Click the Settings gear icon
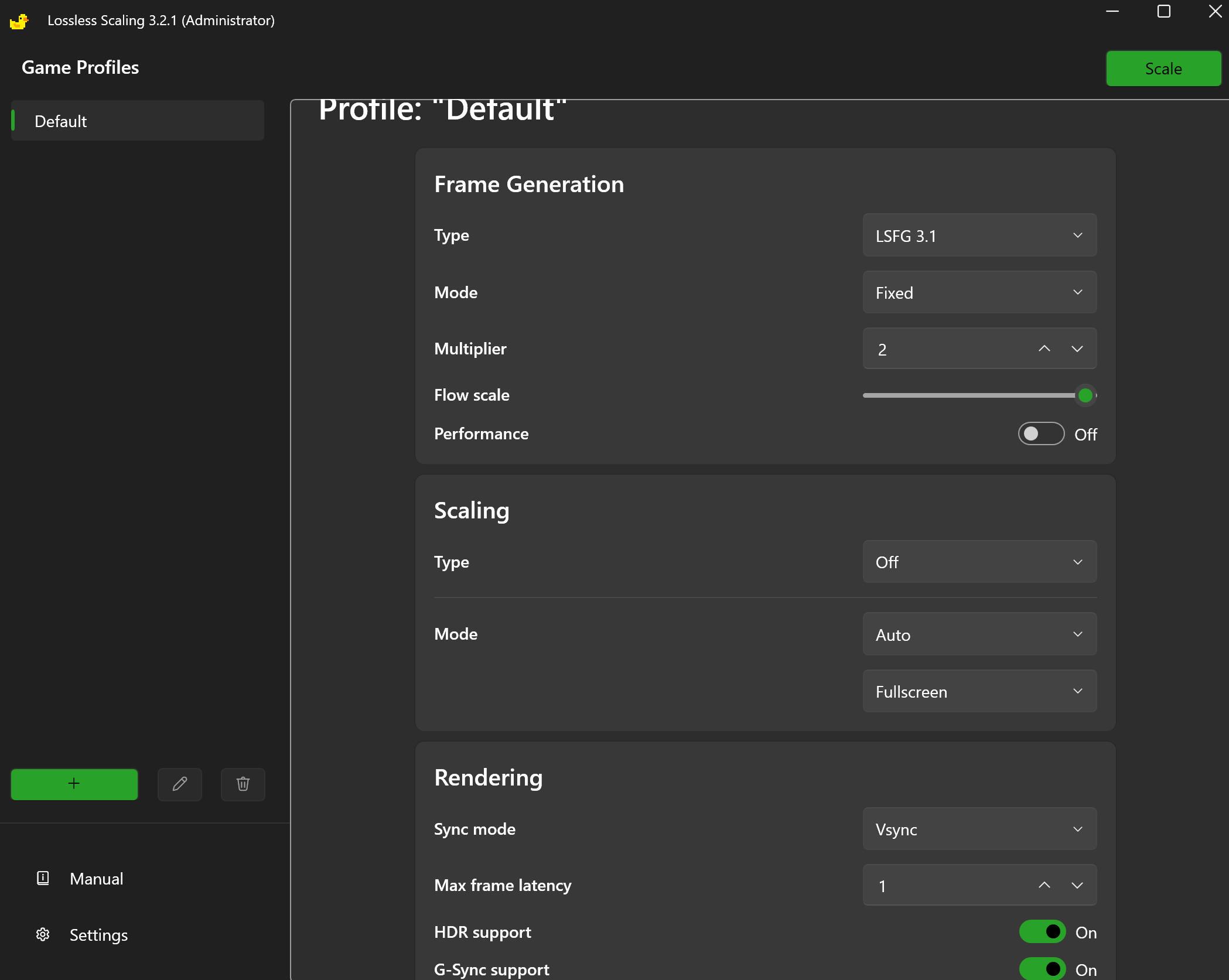The width and height of the screenshot is (1229, 980). point(43,934)
